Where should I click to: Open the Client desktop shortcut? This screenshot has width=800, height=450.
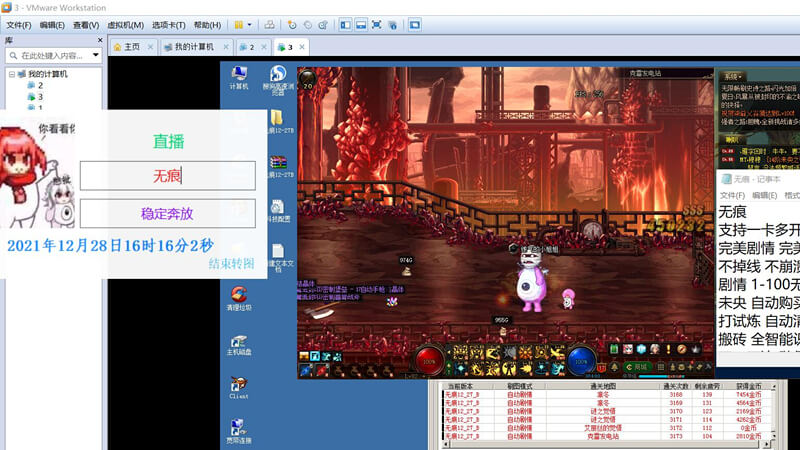coord(239,388)
